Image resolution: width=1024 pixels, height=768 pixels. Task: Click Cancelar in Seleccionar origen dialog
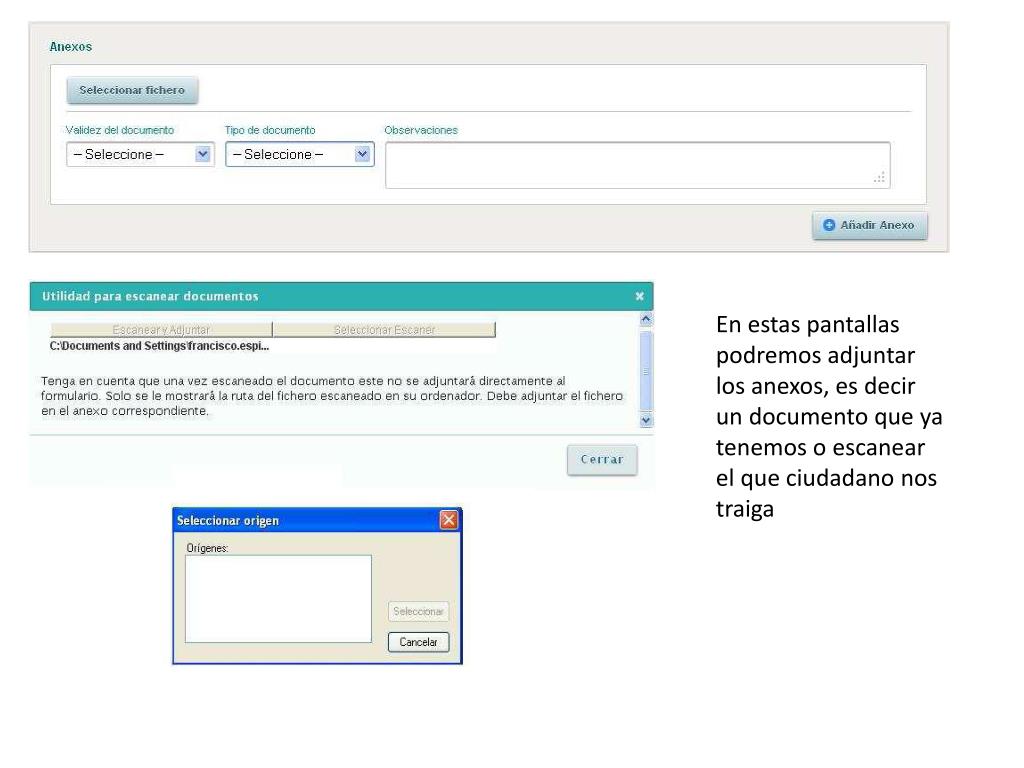418,642
